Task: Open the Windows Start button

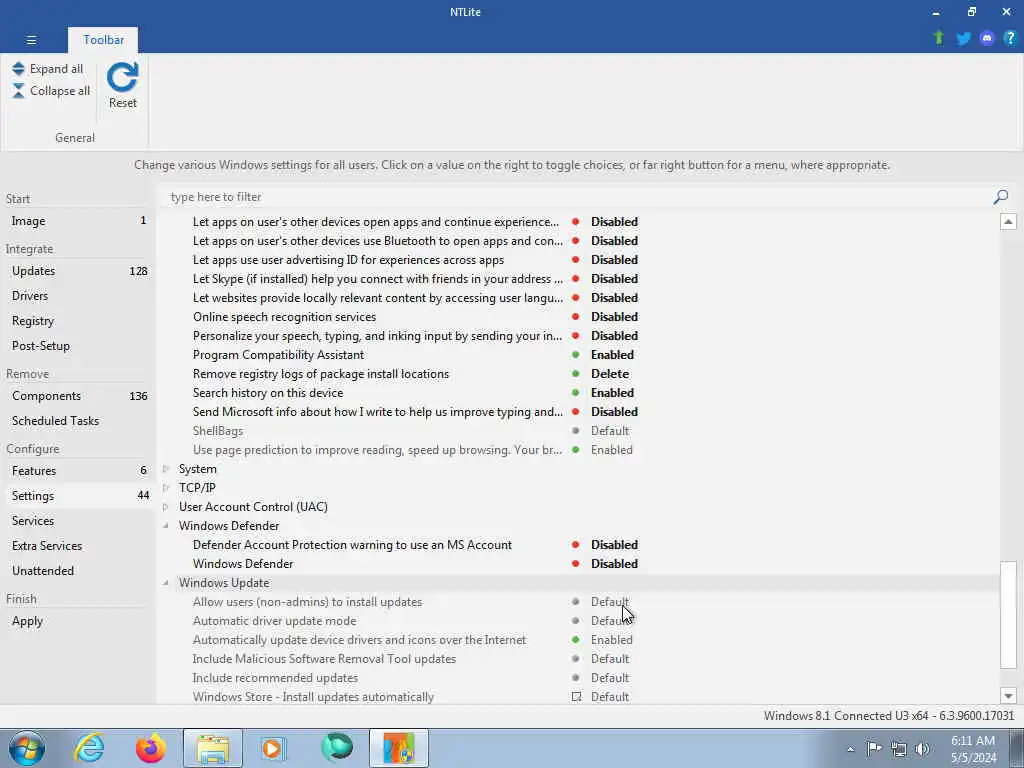Action: pos(27,748)
